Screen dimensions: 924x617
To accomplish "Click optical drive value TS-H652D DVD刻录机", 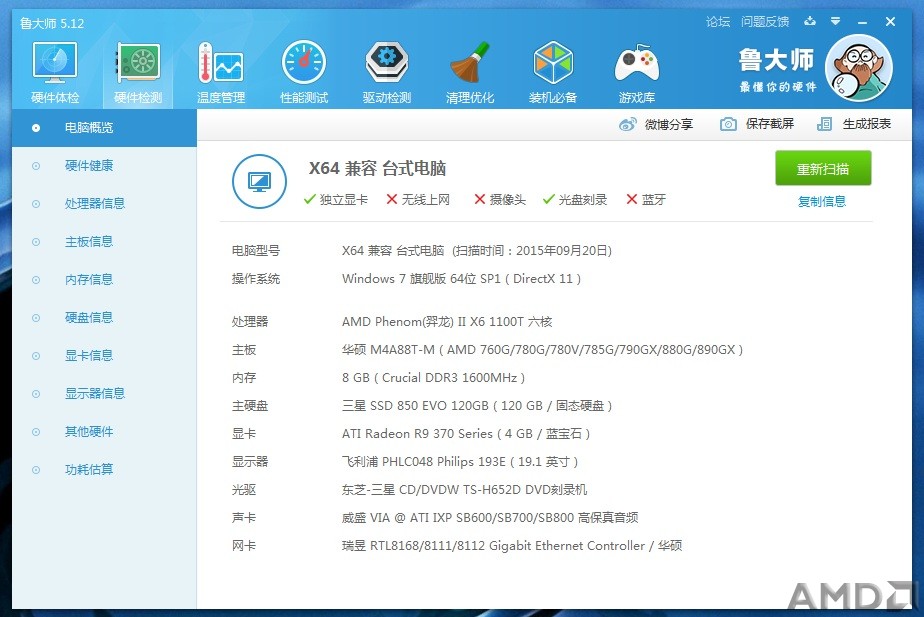I will click(x=464, y=490).
